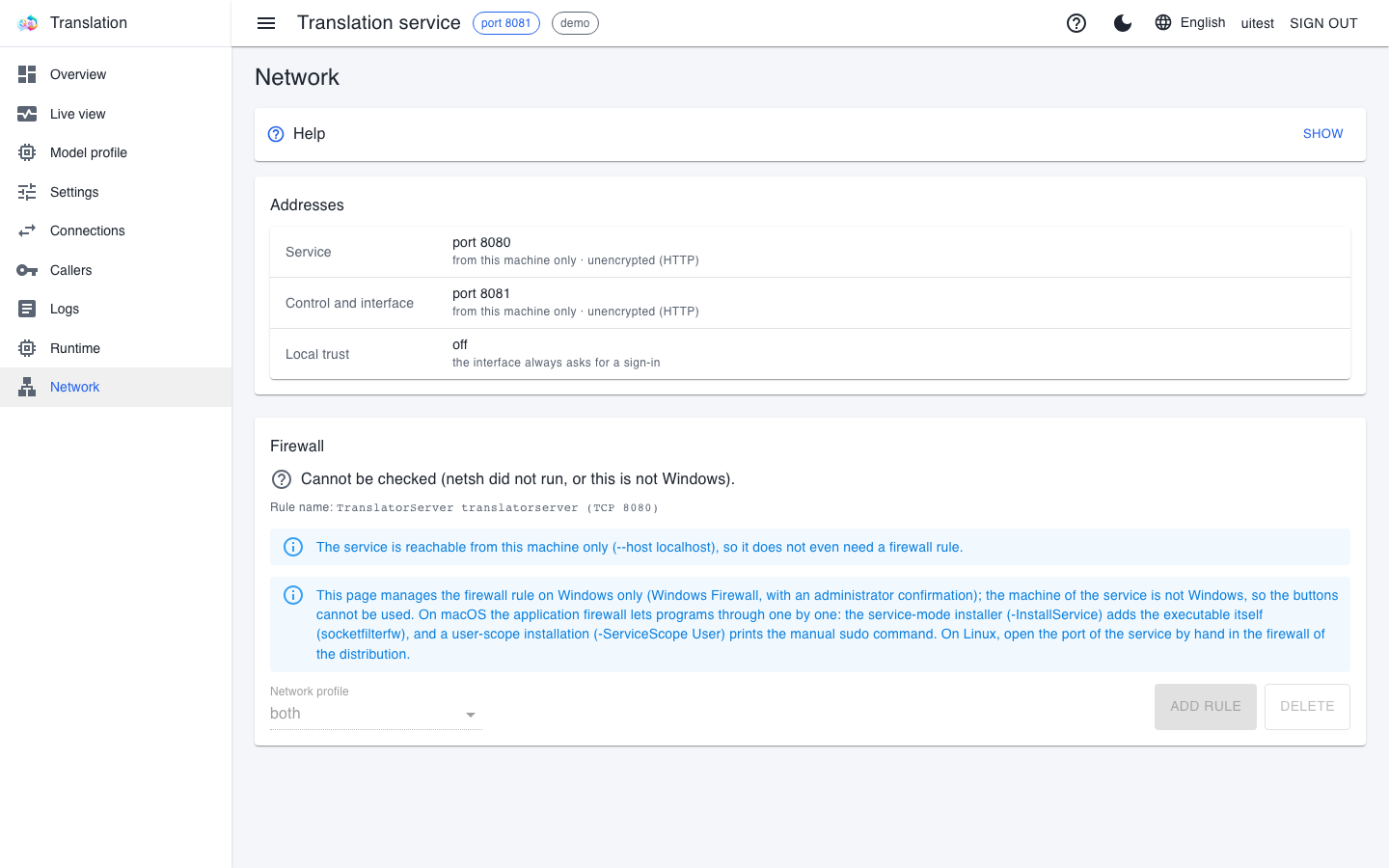Open the hamburger navigation menu icon

click(266, 23)
